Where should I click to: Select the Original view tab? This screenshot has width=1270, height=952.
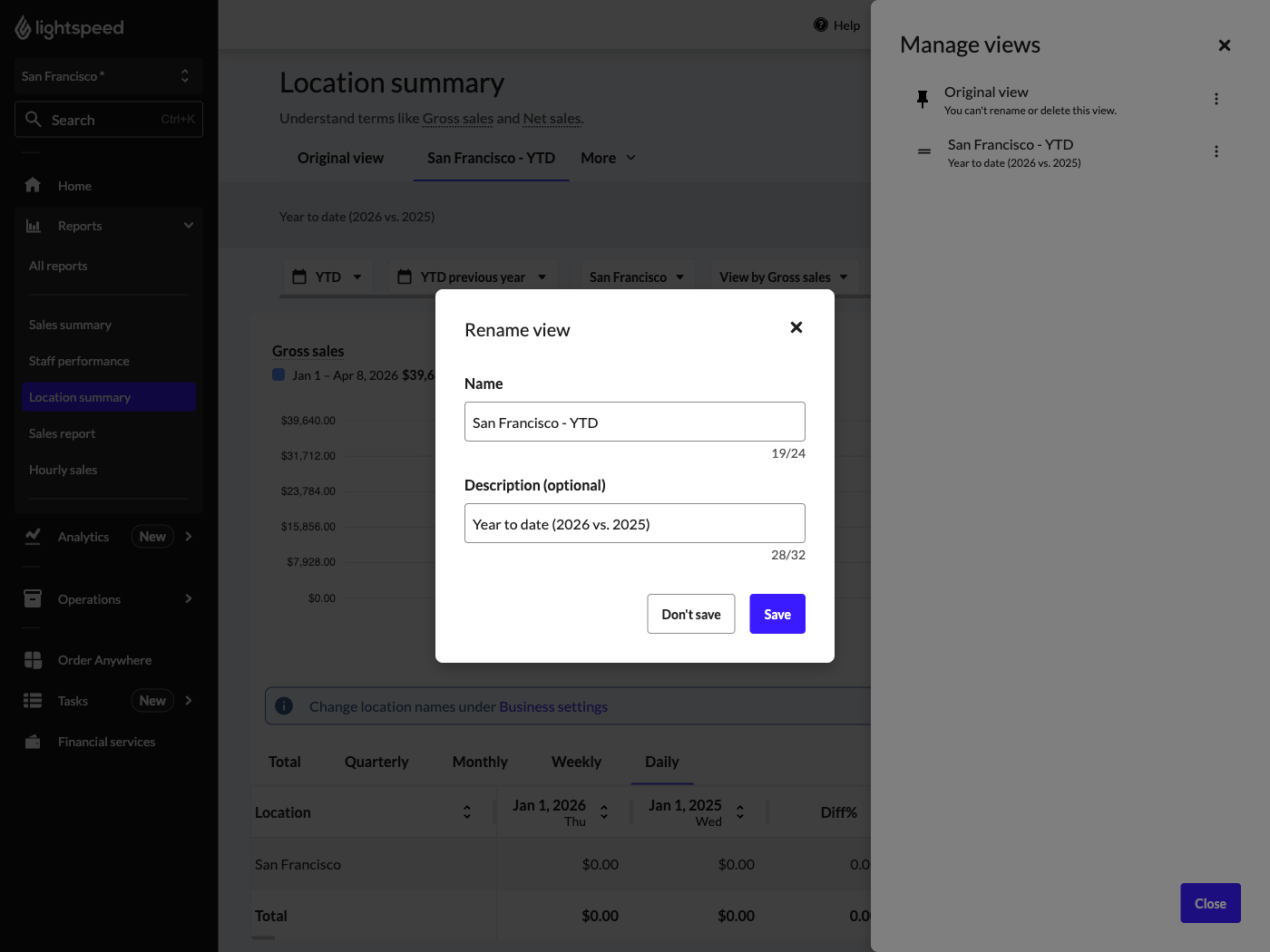340,157
